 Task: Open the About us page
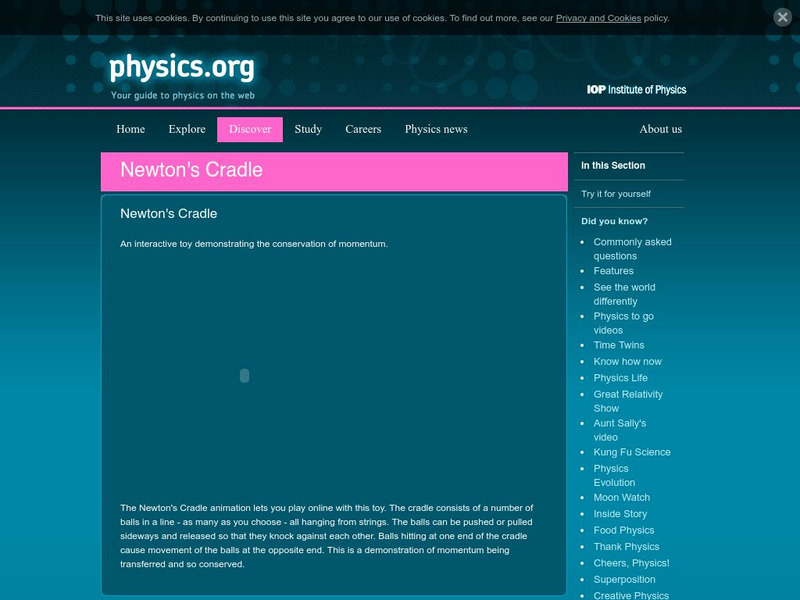tap(661, 129)
